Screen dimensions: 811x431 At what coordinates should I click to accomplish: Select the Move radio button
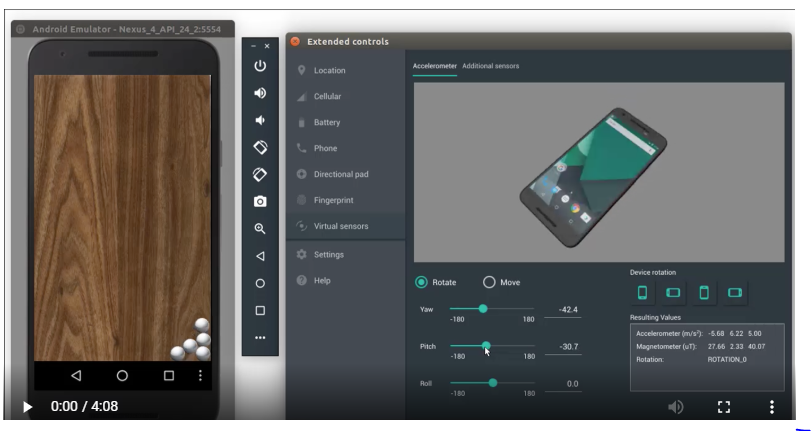click(x=489, y=282)
